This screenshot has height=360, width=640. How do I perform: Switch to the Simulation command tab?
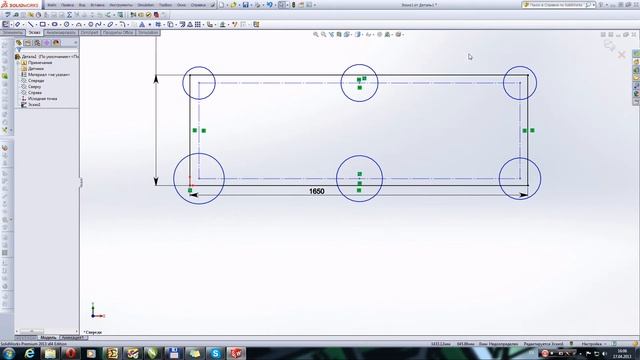pyautogui.click(x=148, y=32)
